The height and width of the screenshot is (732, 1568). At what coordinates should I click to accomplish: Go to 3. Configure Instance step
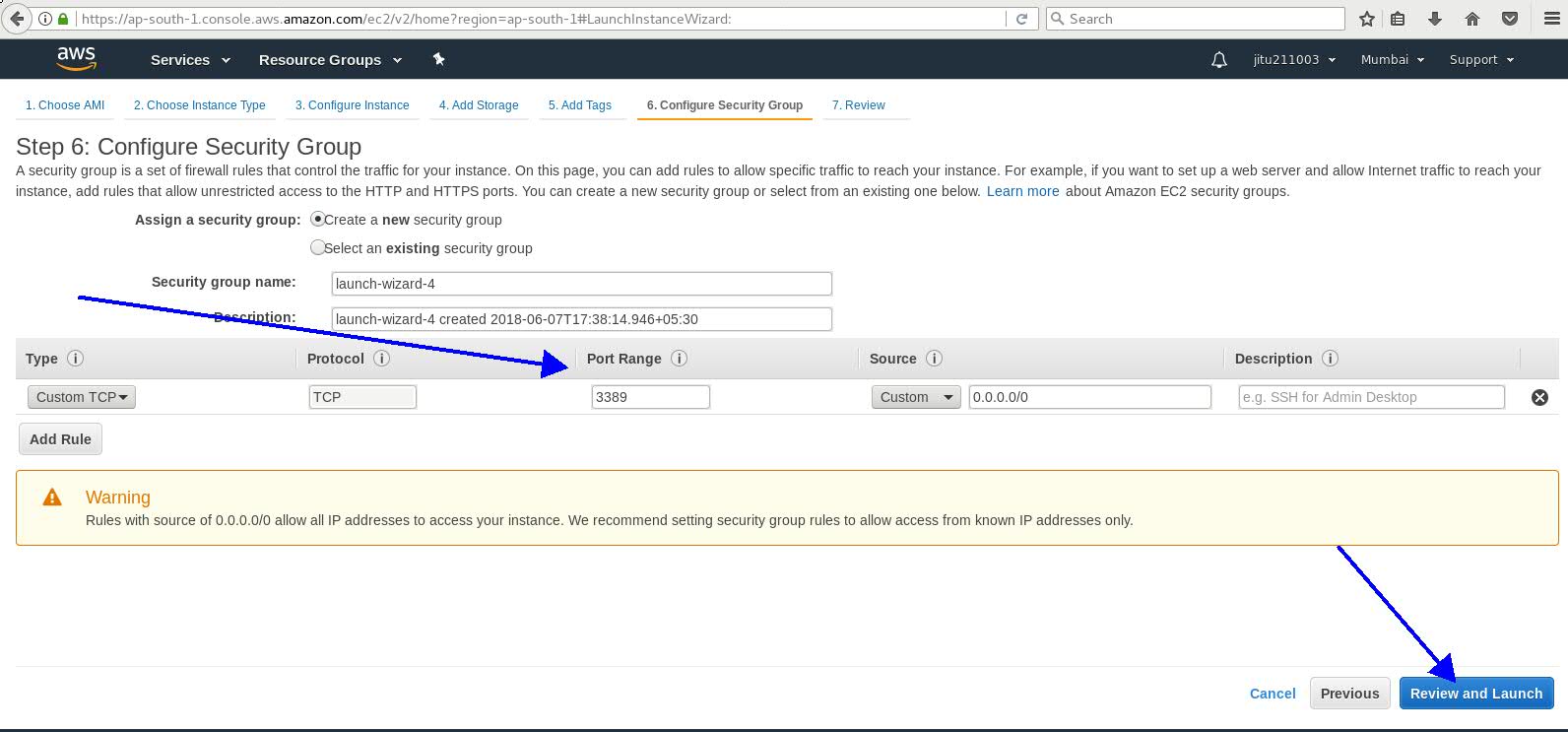coord(353,105)
